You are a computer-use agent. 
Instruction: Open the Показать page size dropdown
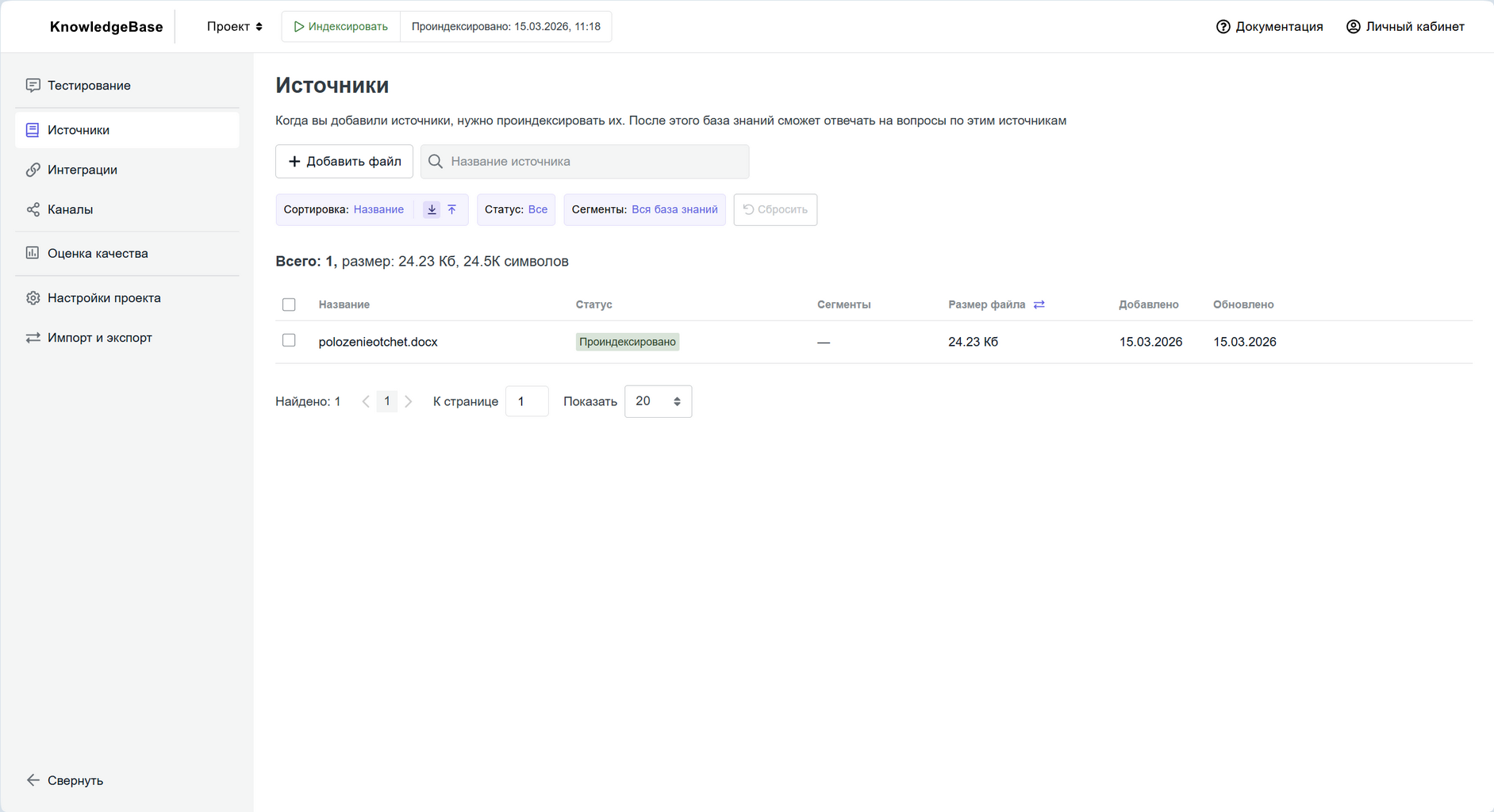(658, 401)
